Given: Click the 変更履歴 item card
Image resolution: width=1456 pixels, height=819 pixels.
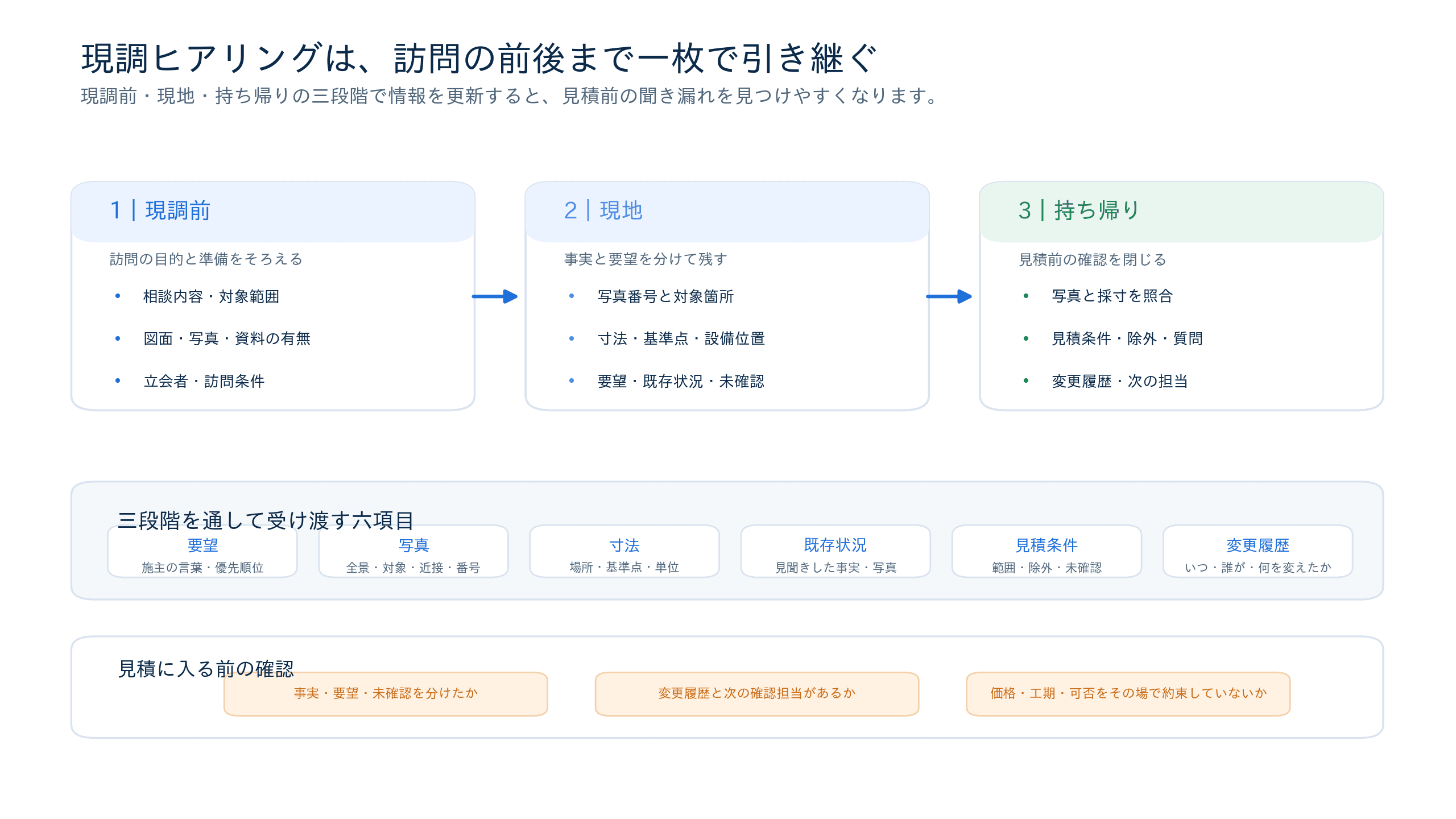Looking at the screenshot, I should click(x=1258, y=552).
